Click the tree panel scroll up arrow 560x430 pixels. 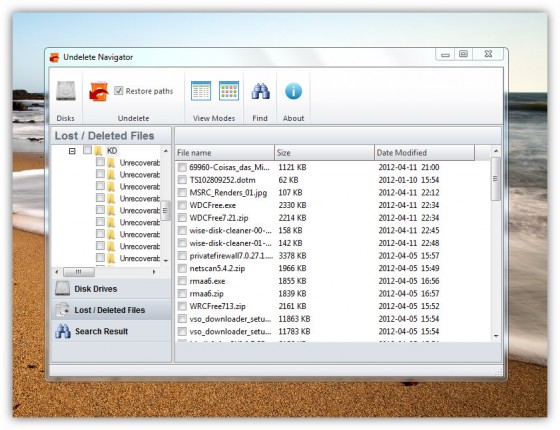[166, 151]
